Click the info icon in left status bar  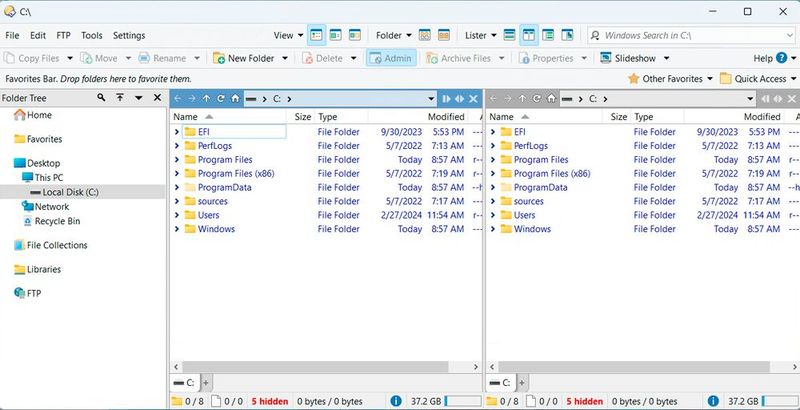396,401
